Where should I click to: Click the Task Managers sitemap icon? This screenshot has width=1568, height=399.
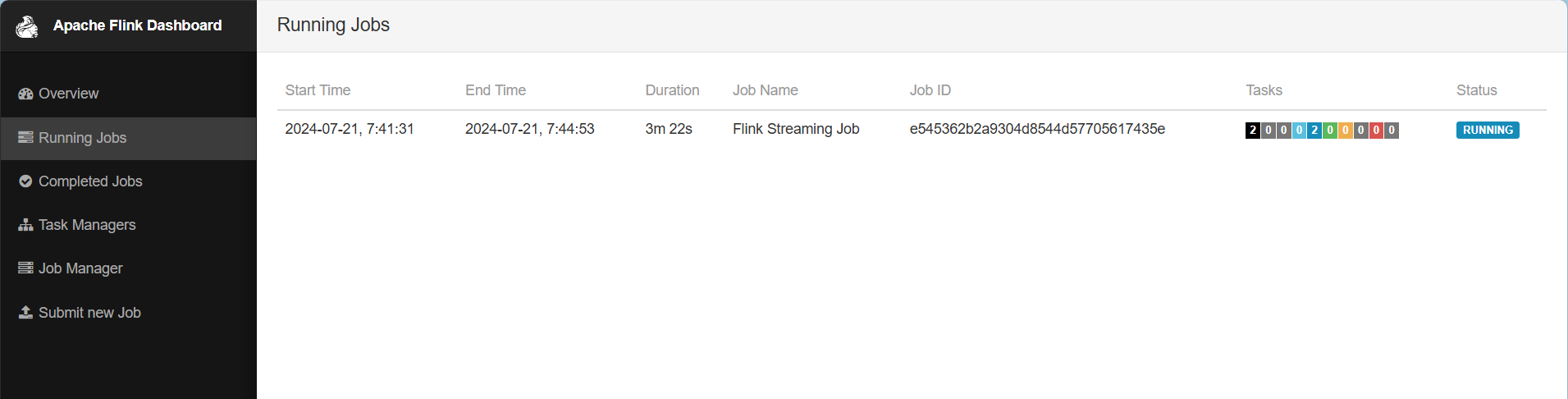tap(25, 225)
